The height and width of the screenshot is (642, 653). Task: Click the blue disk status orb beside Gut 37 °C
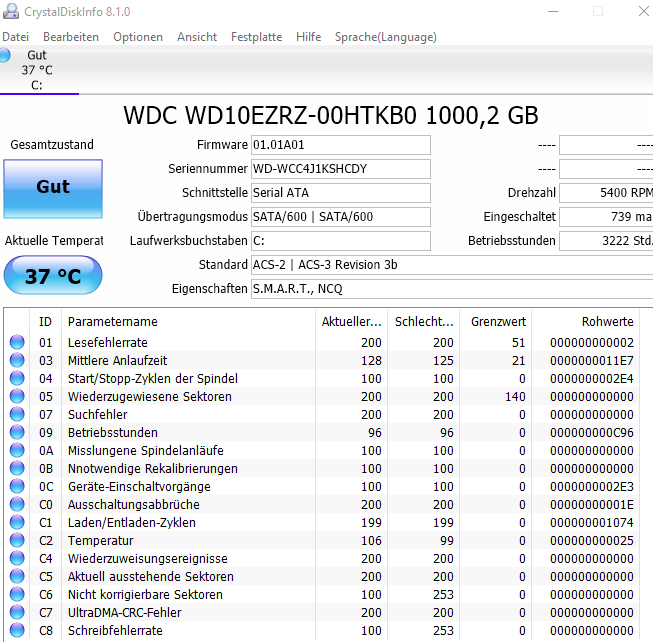click(4, 55)
